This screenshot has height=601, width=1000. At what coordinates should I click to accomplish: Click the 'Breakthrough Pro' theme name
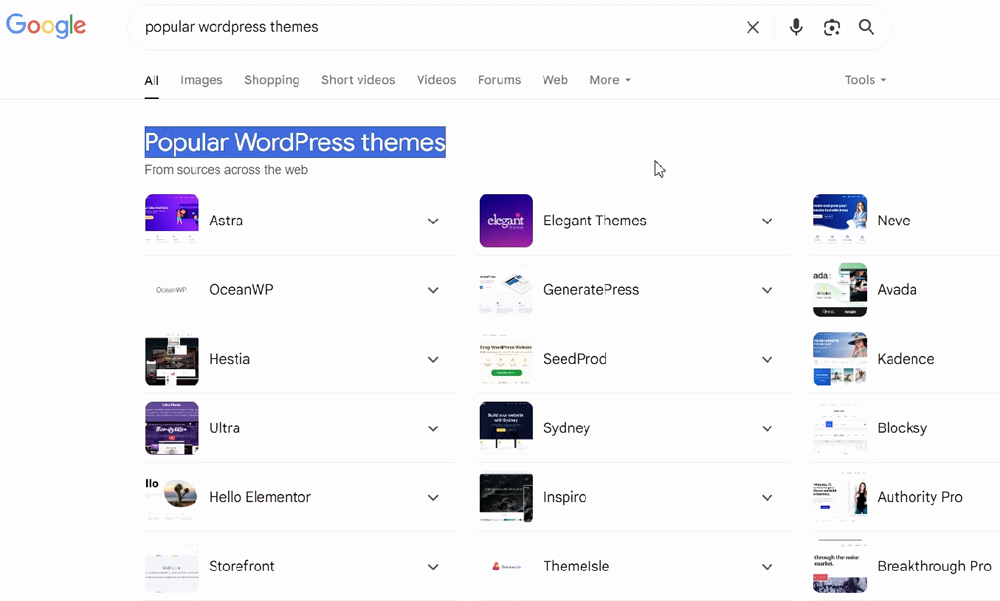pos(934,567)
